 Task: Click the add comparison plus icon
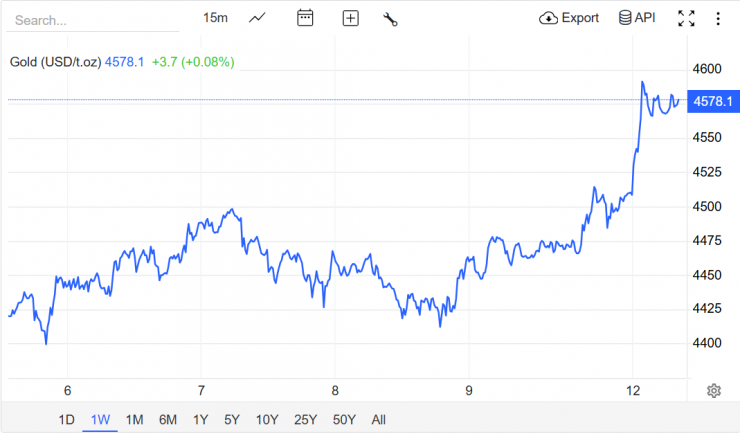350,18
